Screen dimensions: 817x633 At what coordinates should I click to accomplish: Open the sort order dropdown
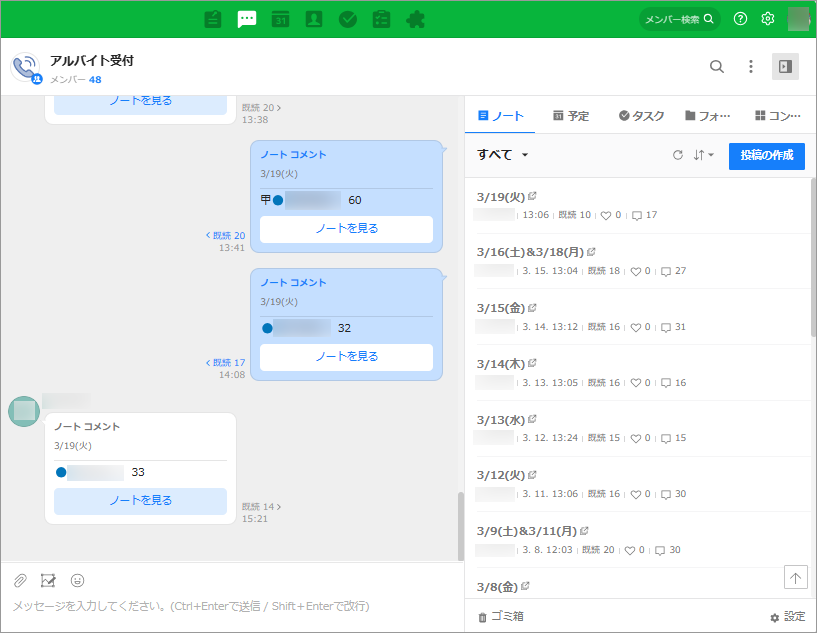(704, 155)
